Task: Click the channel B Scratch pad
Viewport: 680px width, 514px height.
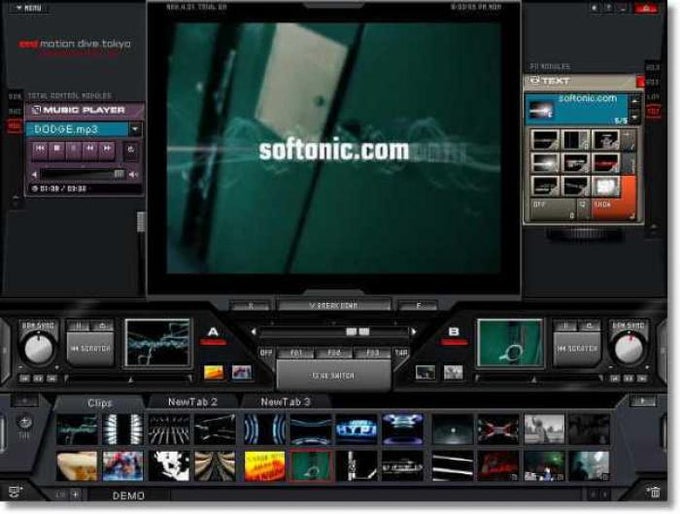Action: [577, 348]
